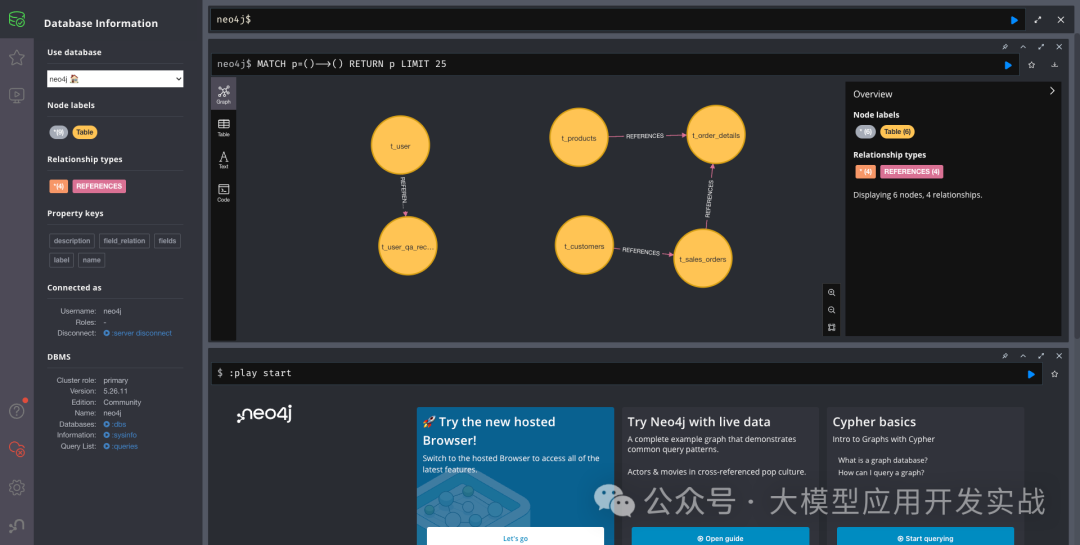Close the MATCH query result frame
1080x545 pixels.
pyautogui.click(x=1059, y=47)
